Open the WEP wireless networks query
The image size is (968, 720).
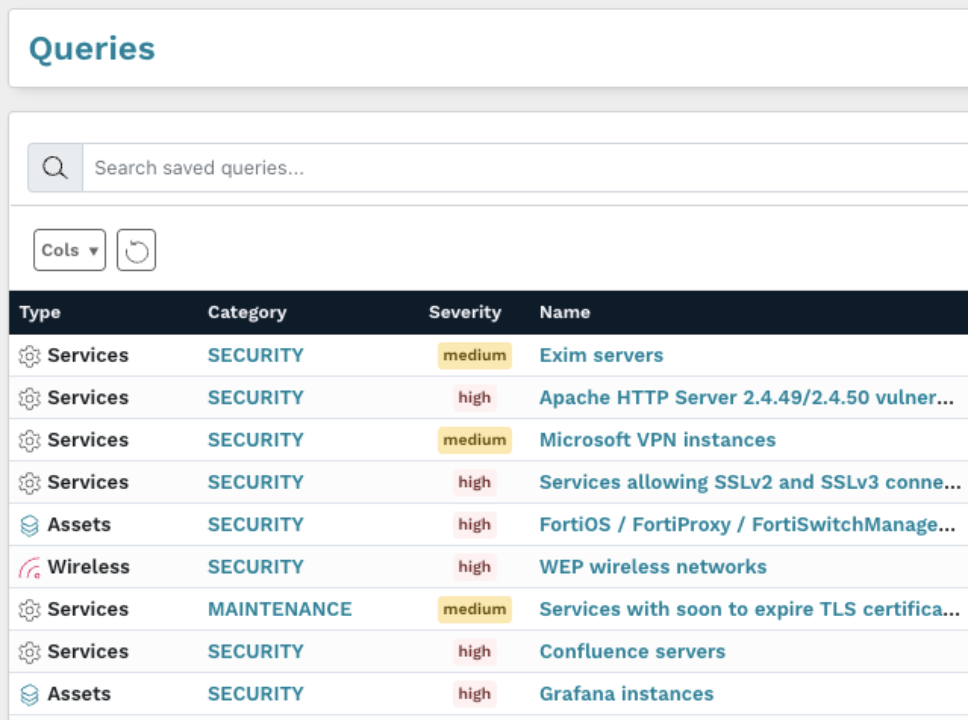click(653, 566)
